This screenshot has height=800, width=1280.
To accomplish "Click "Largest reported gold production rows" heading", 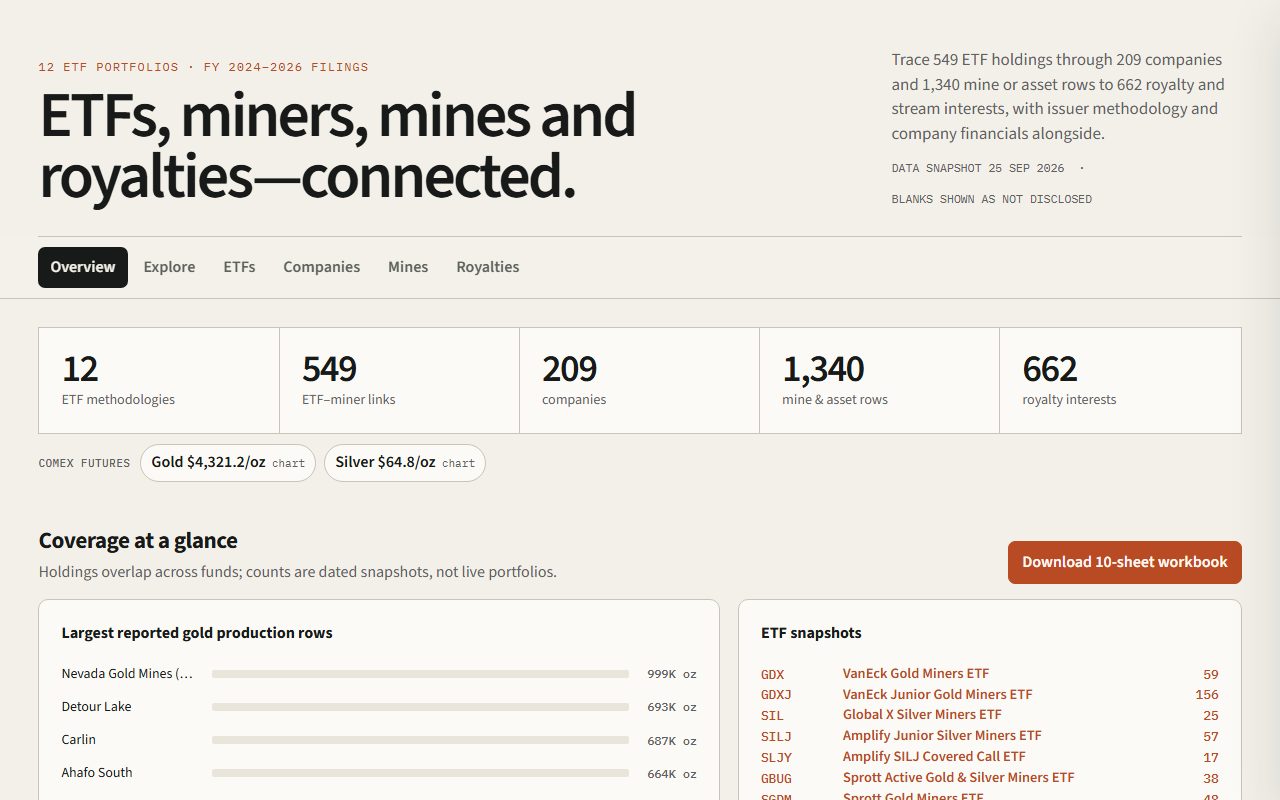I will [197, 633].
